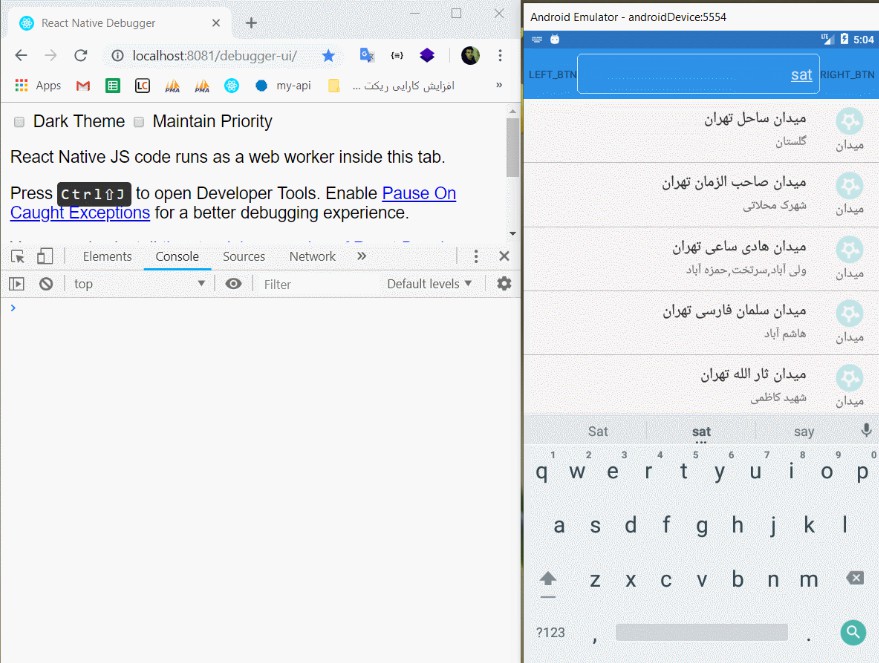This screenshot has width=879, height=663.
Task: Tap the icon beside میدان ساحل تهران
Action: click(849, 122)
